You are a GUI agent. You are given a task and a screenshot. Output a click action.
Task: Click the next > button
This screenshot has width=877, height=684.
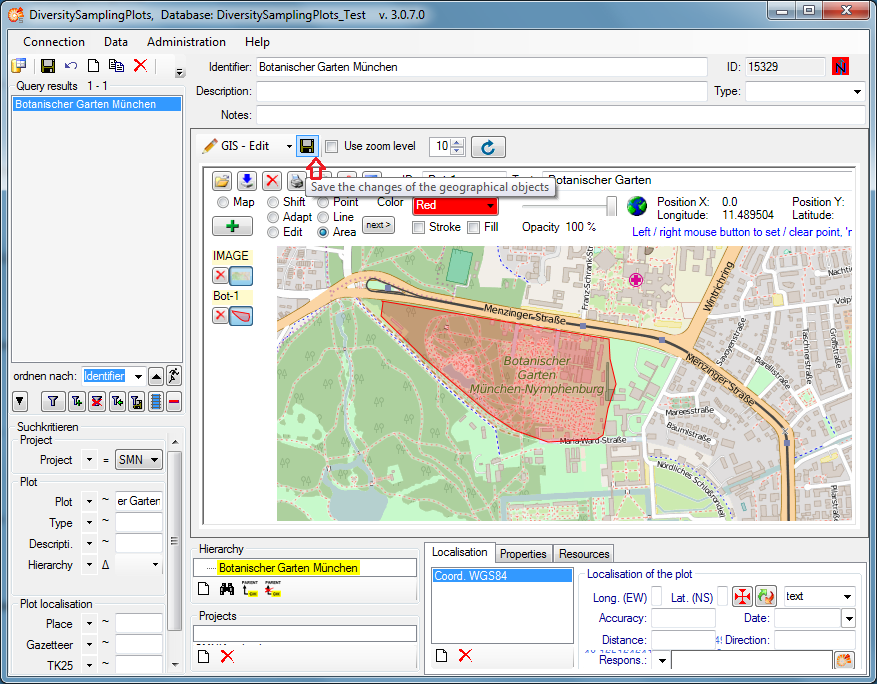(377, 225)
